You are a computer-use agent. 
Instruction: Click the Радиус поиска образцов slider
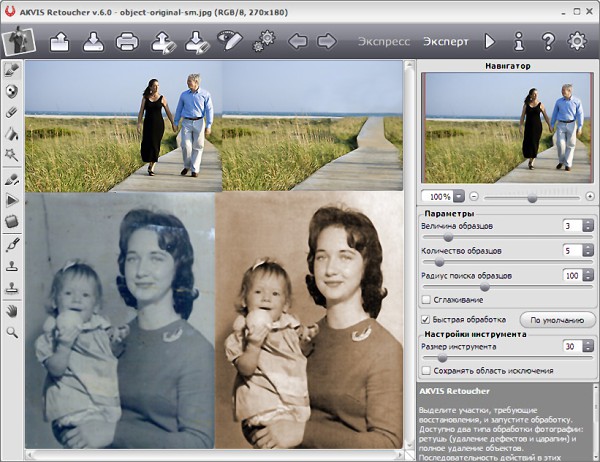coord(507,287)
